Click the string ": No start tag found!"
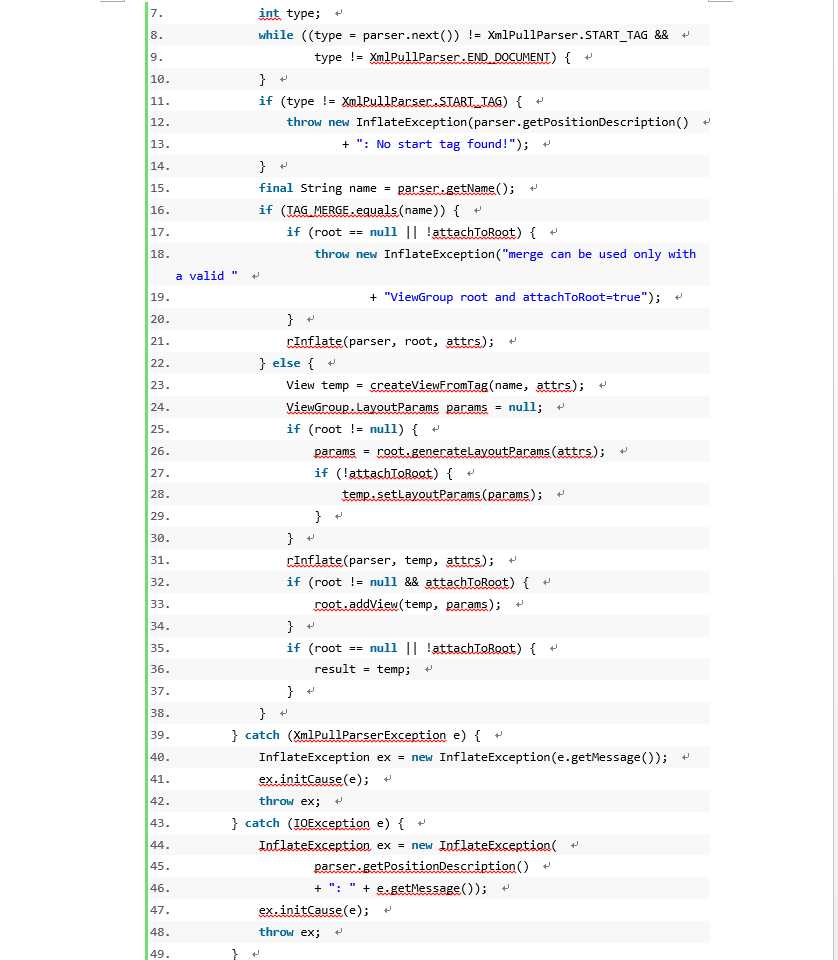 435,144
